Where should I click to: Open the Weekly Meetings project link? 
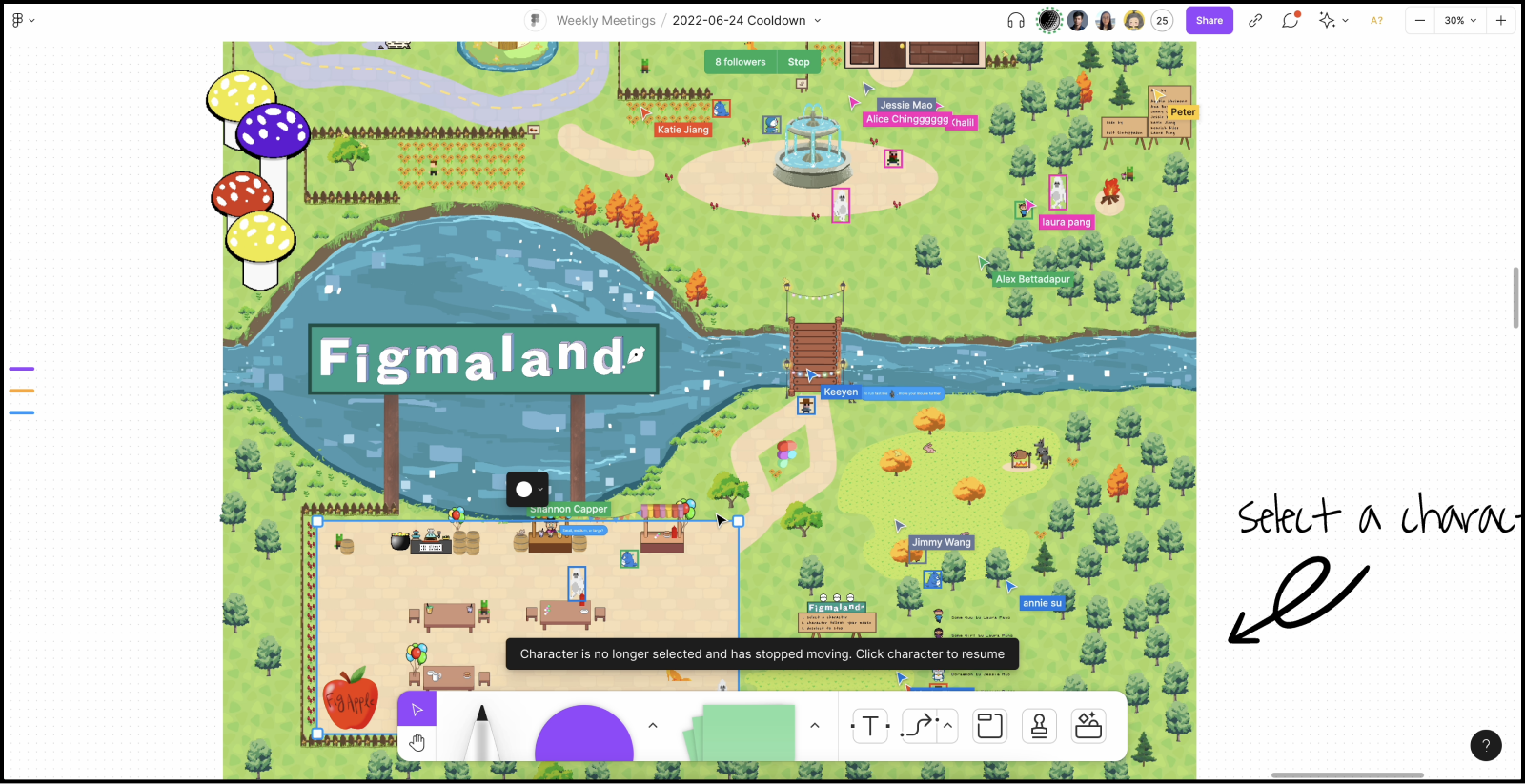[x=606, y=20]
